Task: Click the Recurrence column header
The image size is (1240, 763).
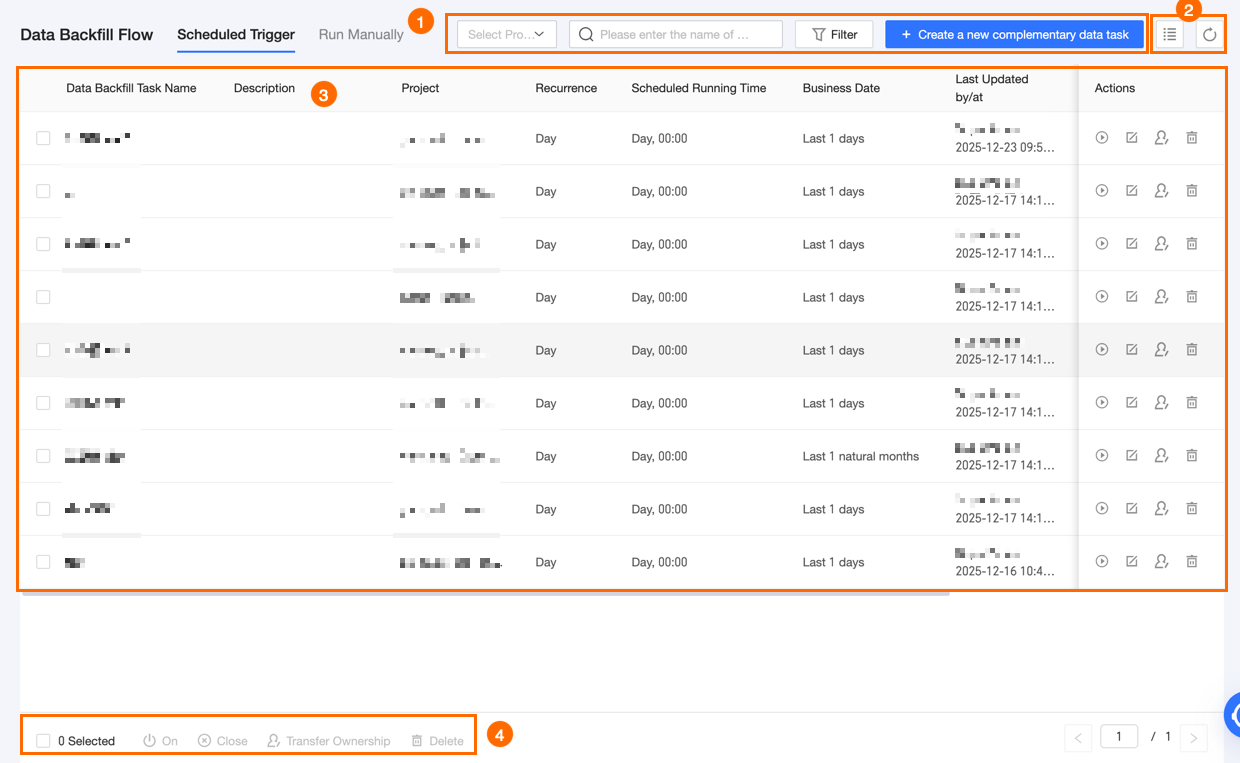Action: 566,88
